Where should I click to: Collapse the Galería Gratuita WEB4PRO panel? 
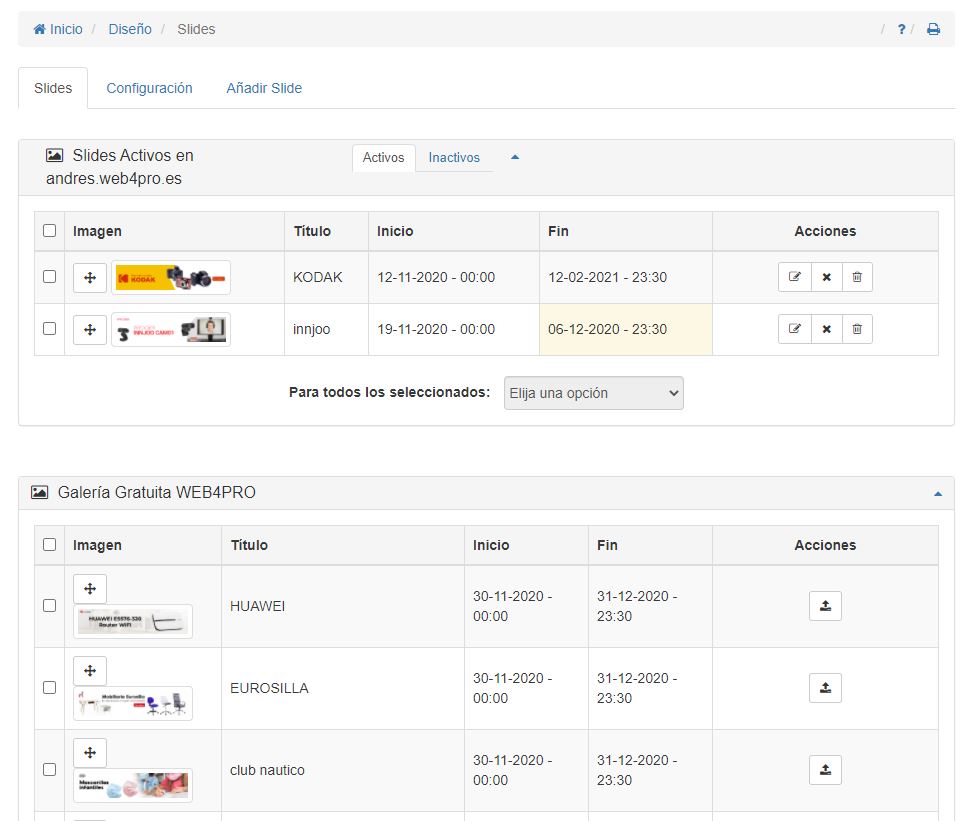pos(937,493)
